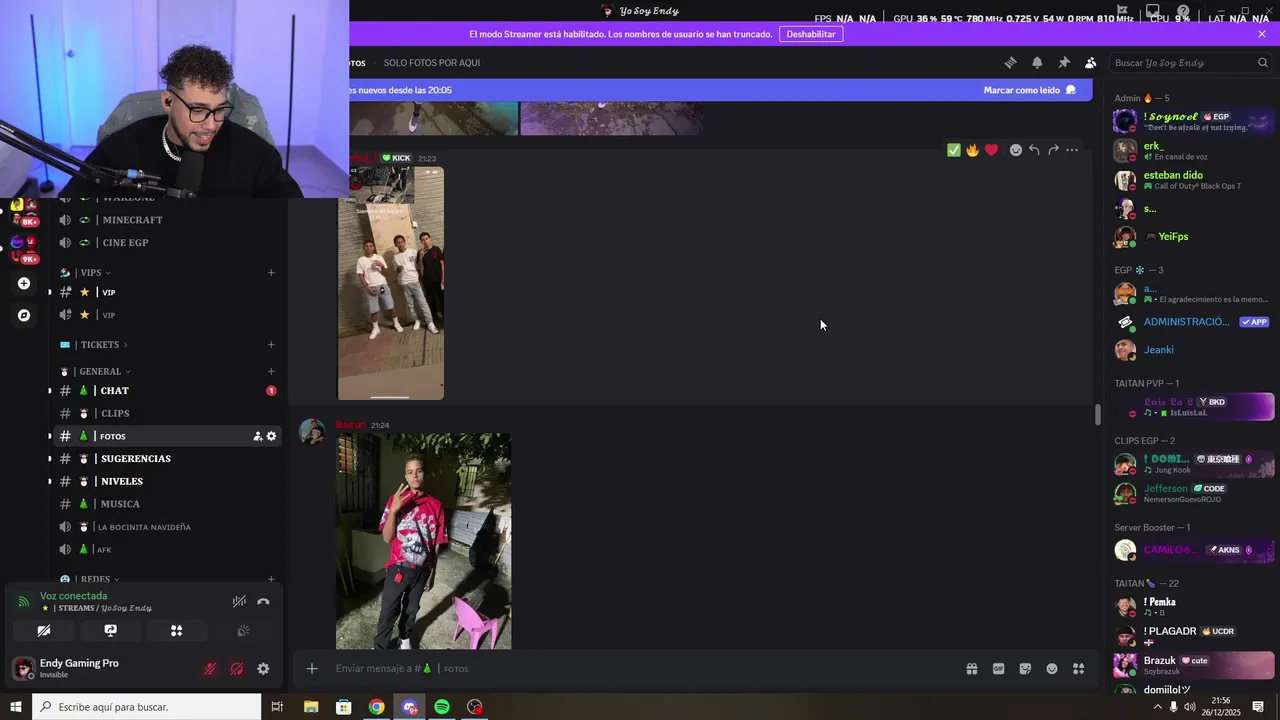
Task: React with the red heart emoji
Action: coord(991,150)
